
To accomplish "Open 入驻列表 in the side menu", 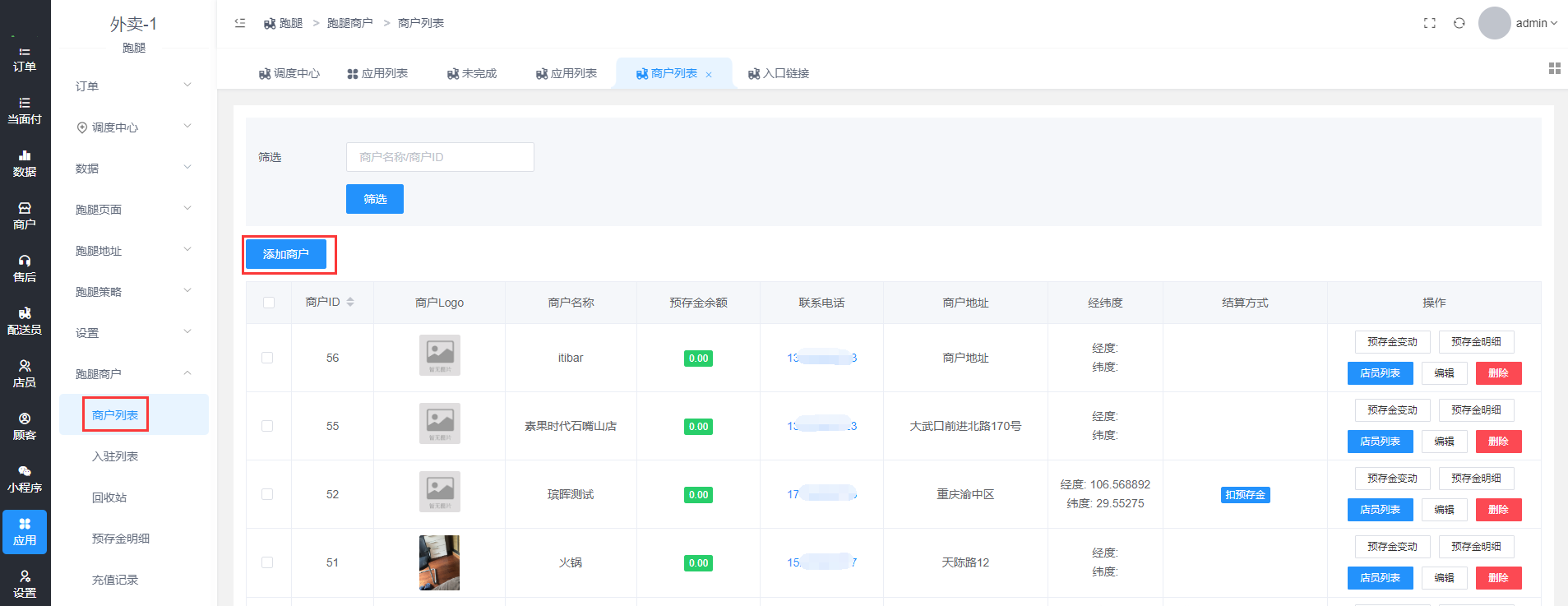I will tap(115, 456).
